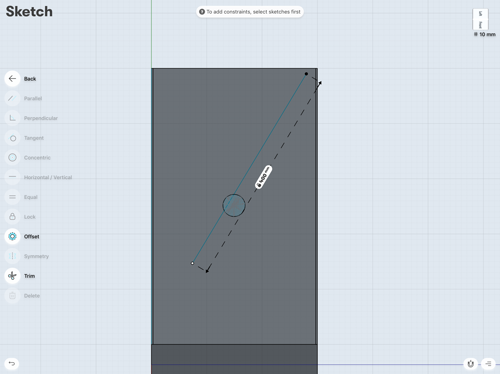
Task: Click the white endpoint of the line
Action: 192,263
